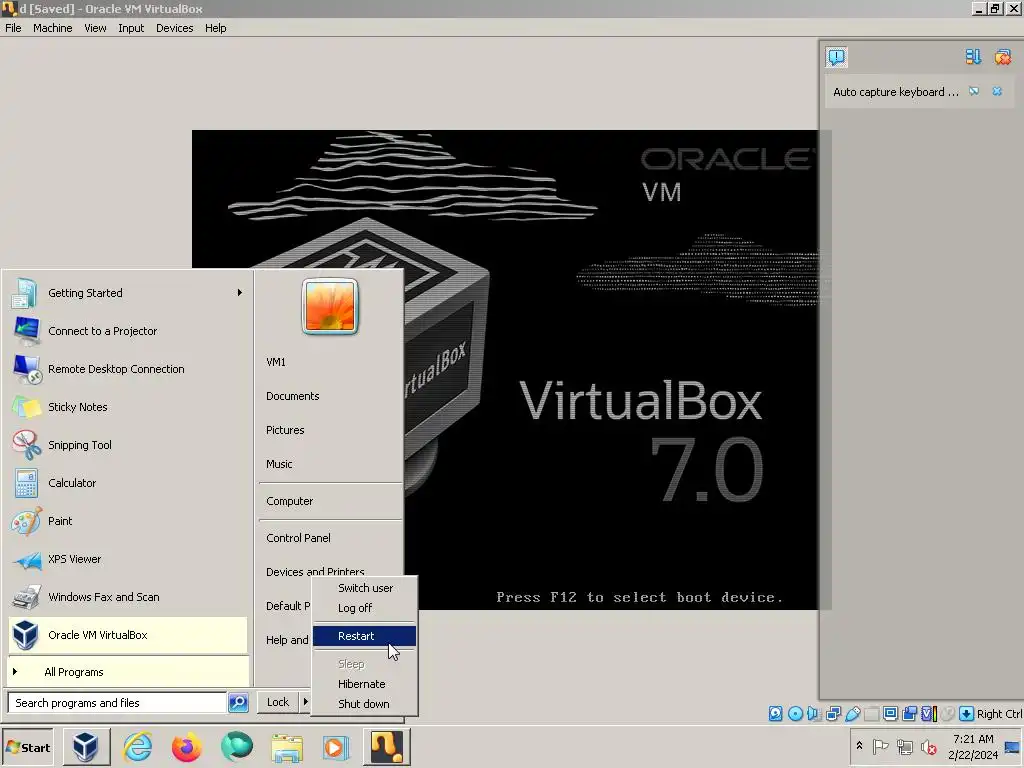Viewport: 1024px width, 768px height.
Task: Click the muted volume tray icon
Action: [928, 746]
